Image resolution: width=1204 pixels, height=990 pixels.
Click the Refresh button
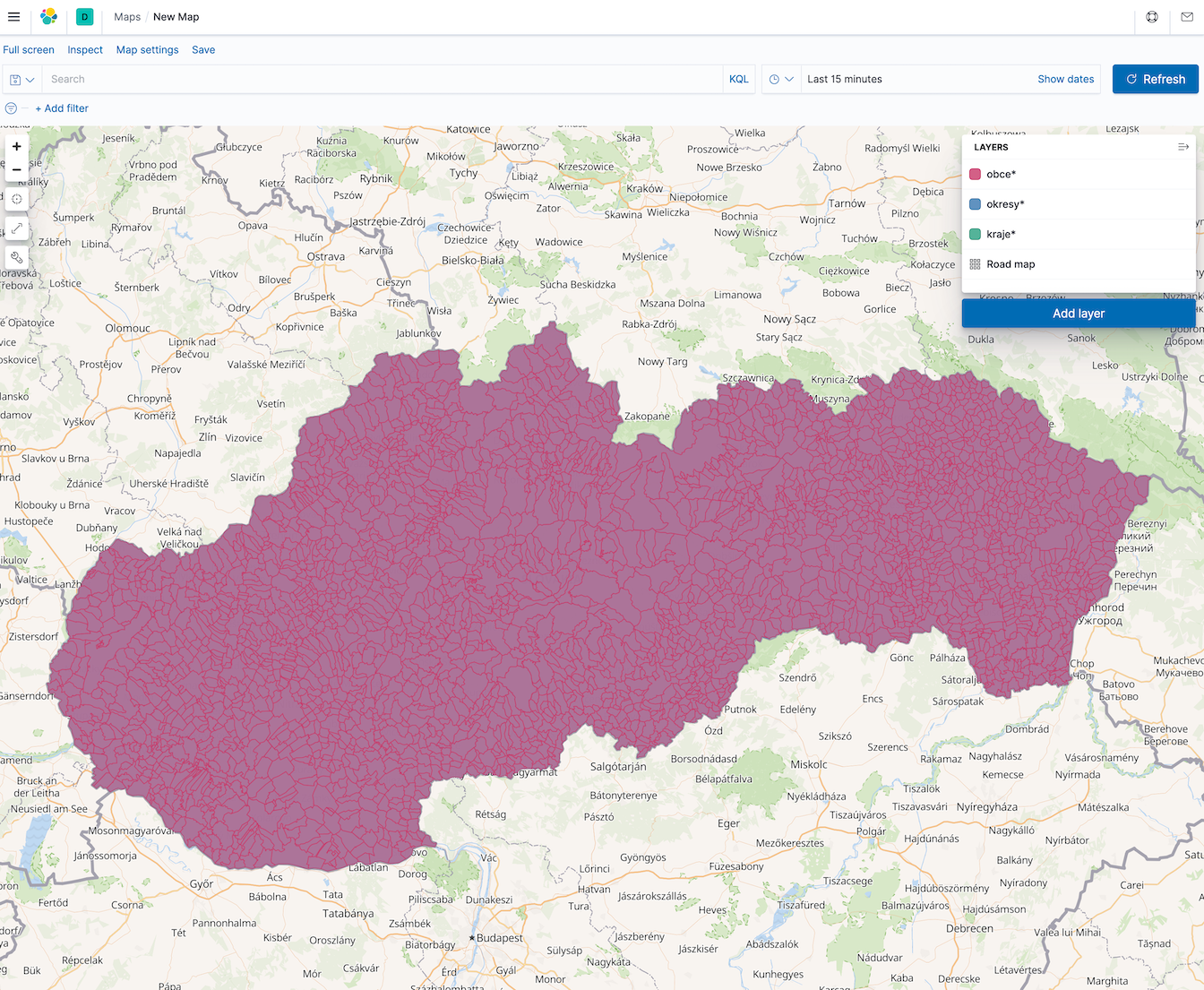(1156, 79)
